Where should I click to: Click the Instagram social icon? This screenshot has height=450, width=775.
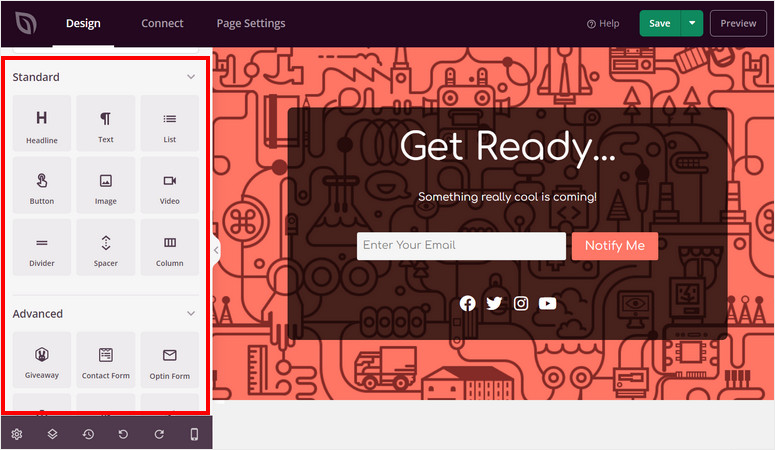coord(521,303)
